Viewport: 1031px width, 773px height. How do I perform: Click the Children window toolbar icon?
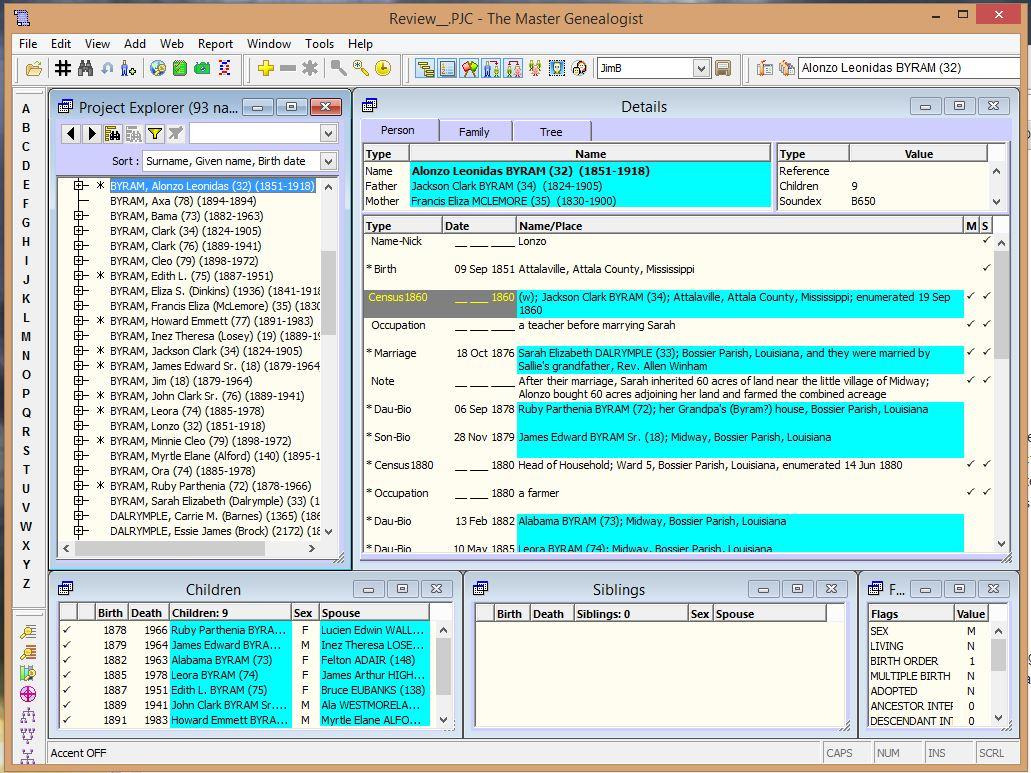491,68
